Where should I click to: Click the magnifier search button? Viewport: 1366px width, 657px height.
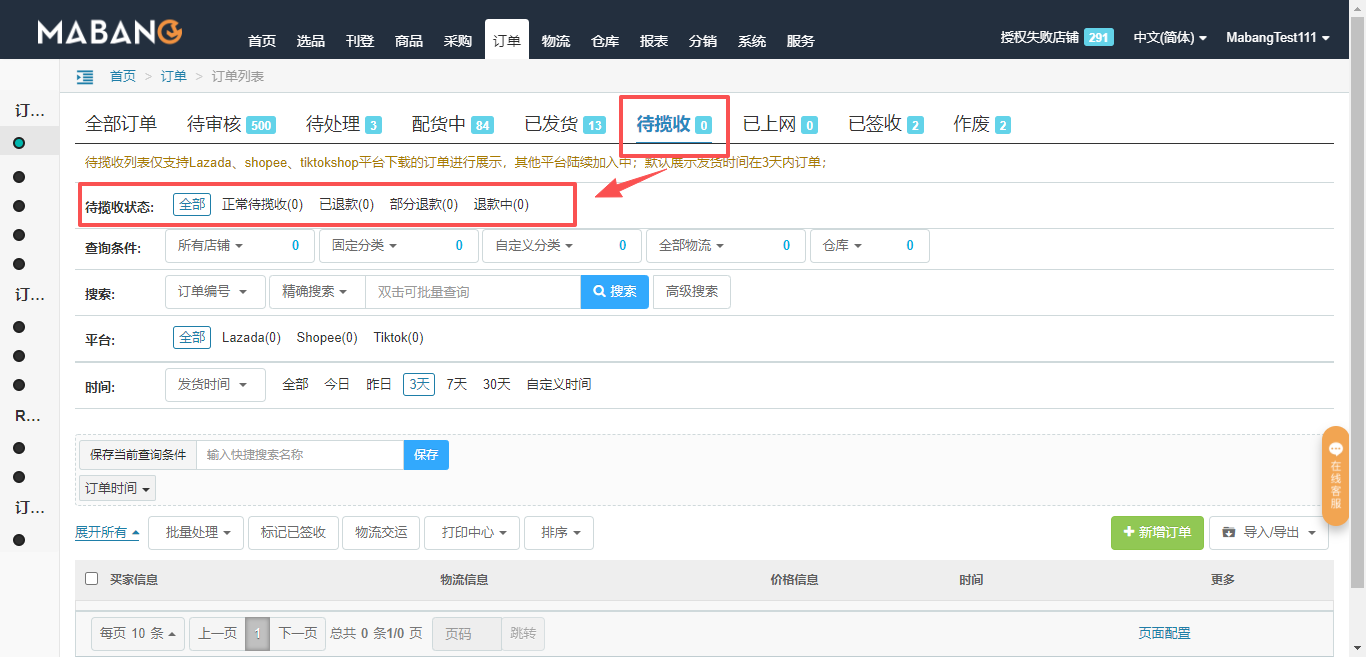614,292
